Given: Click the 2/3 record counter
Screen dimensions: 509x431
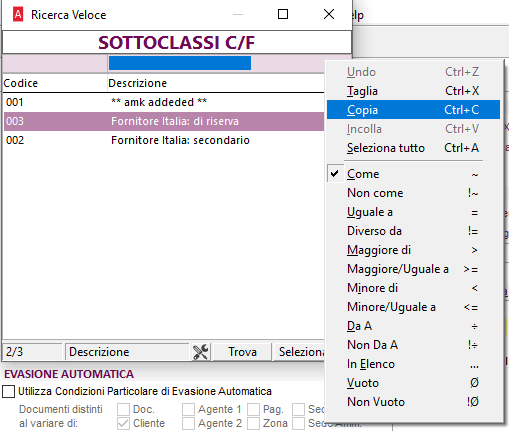Looking at the screenshot, I should click(32, 352).
